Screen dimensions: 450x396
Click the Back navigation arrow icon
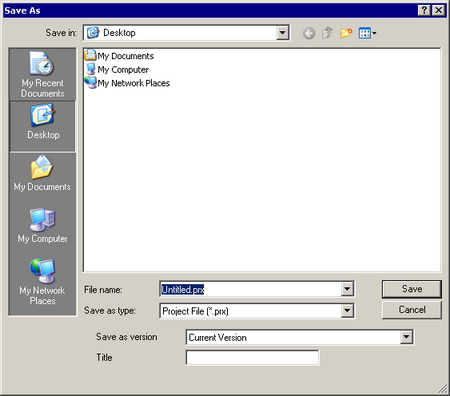pos(309,33)
